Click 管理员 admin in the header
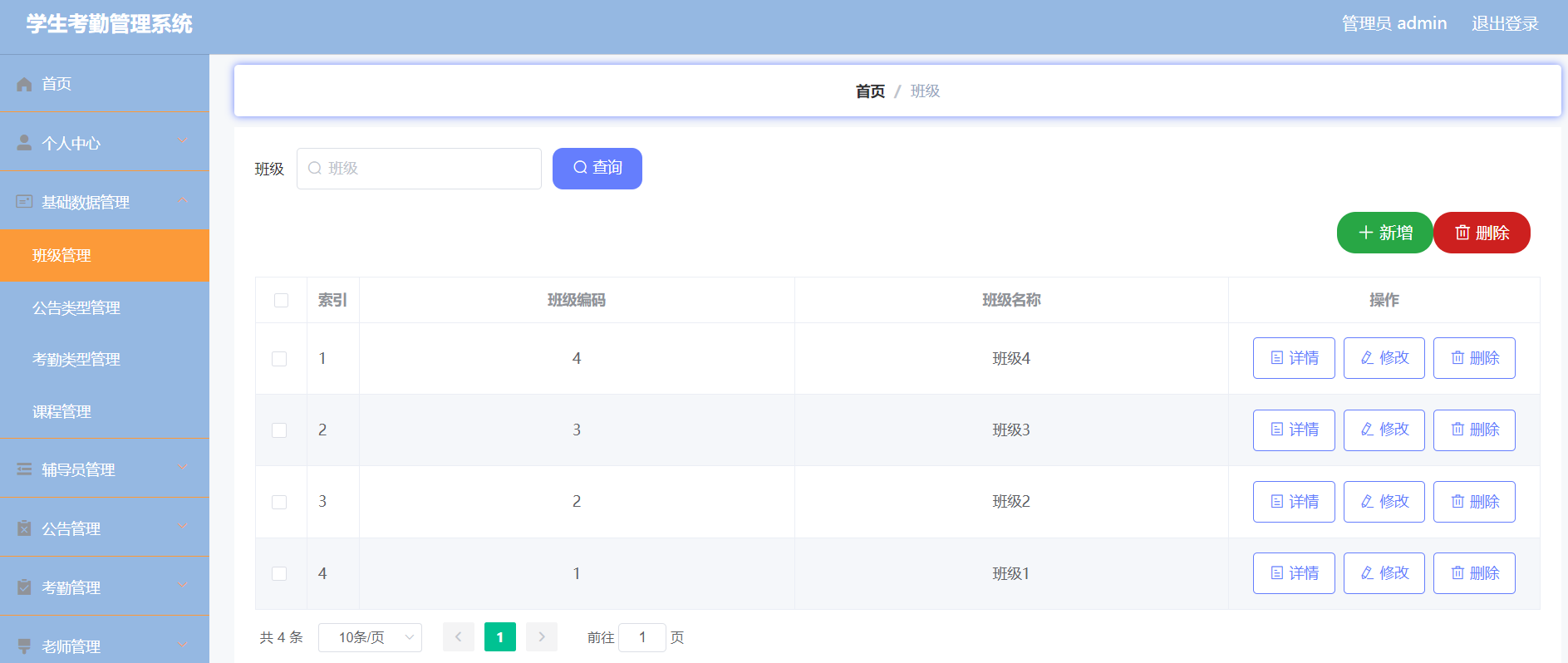This screenshot has width=1568, height=663. [x=1394, y=23]
